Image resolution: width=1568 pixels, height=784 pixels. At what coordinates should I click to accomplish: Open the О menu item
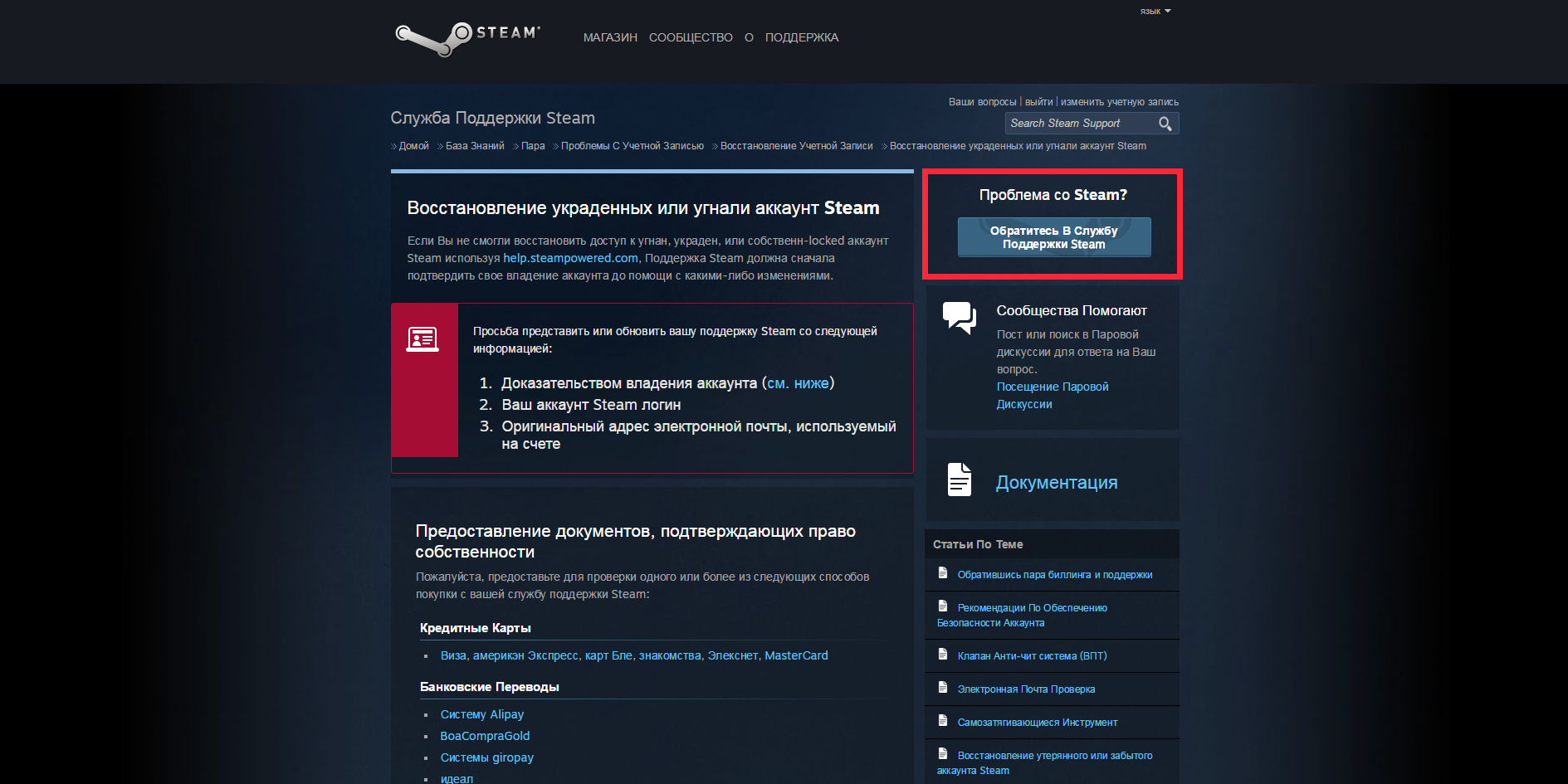point(749,37)
